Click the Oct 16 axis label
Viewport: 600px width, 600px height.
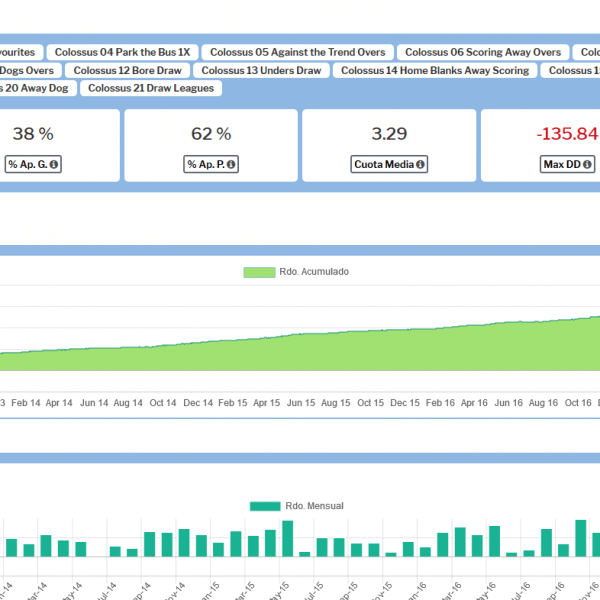[x=578, y=403]
